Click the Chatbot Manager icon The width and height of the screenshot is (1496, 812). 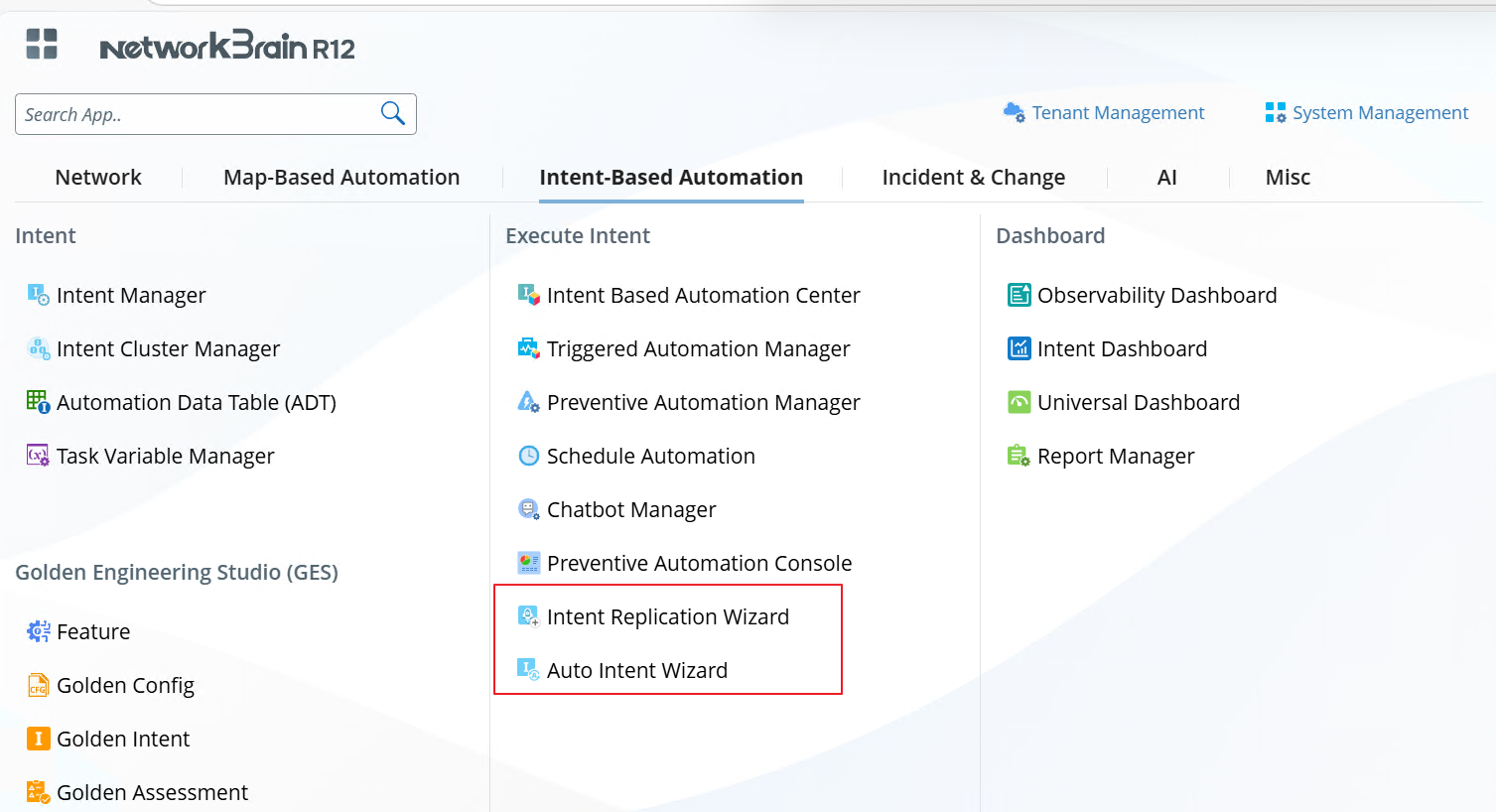click(x=528, y=509)
